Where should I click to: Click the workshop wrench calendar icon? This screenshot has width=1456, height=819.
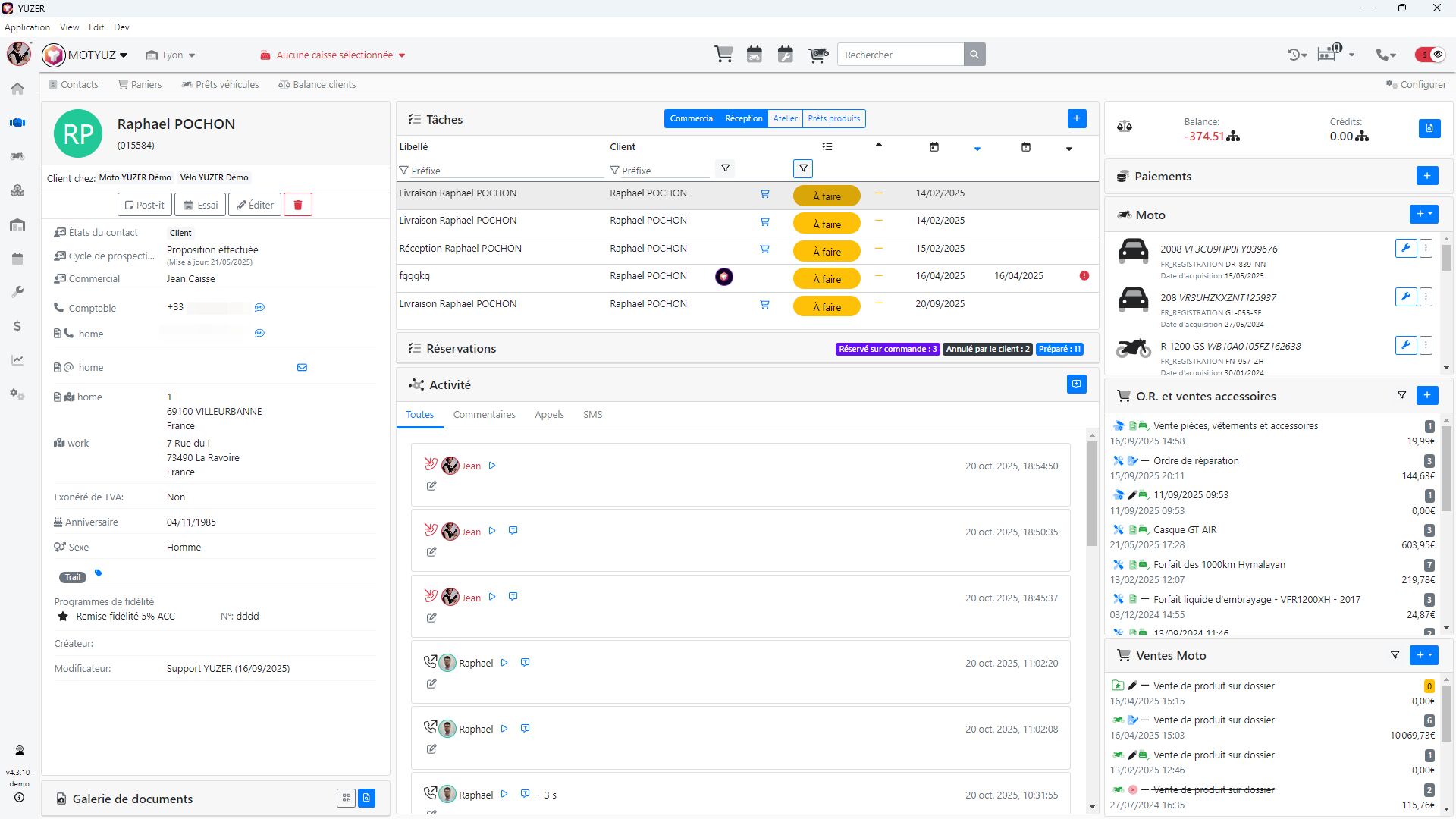(786, 55)
